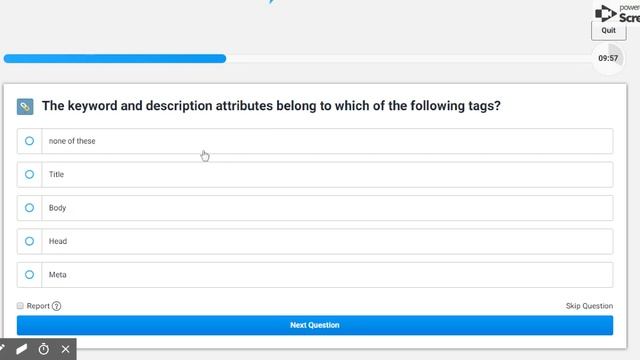Select the 'Head' radio button
The height and width of the screenshot is (360, 640).
pyautogui.click(x=29, y=241)
